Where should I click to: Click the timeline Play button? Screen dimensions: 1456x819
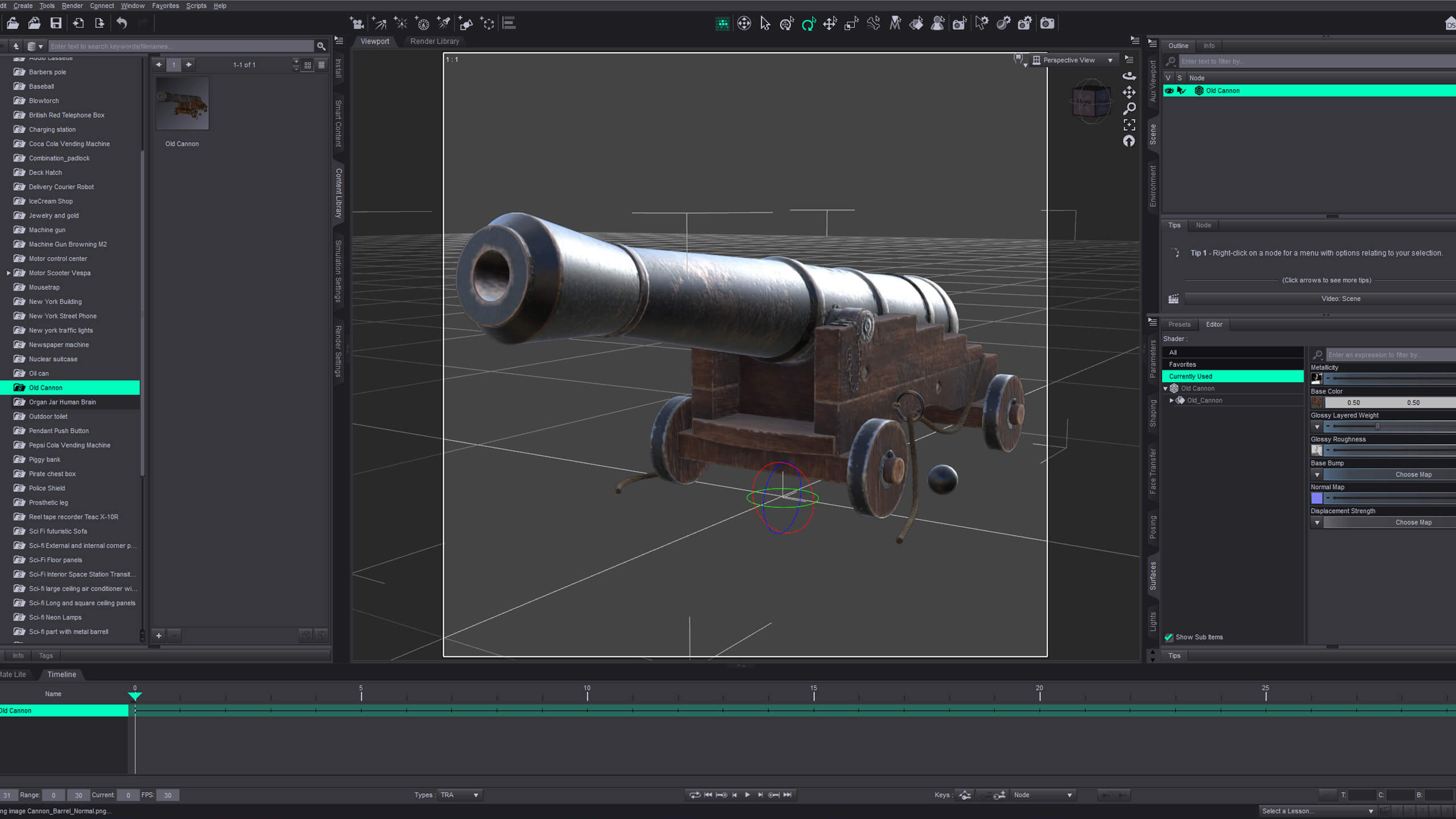tap(747, 795)
